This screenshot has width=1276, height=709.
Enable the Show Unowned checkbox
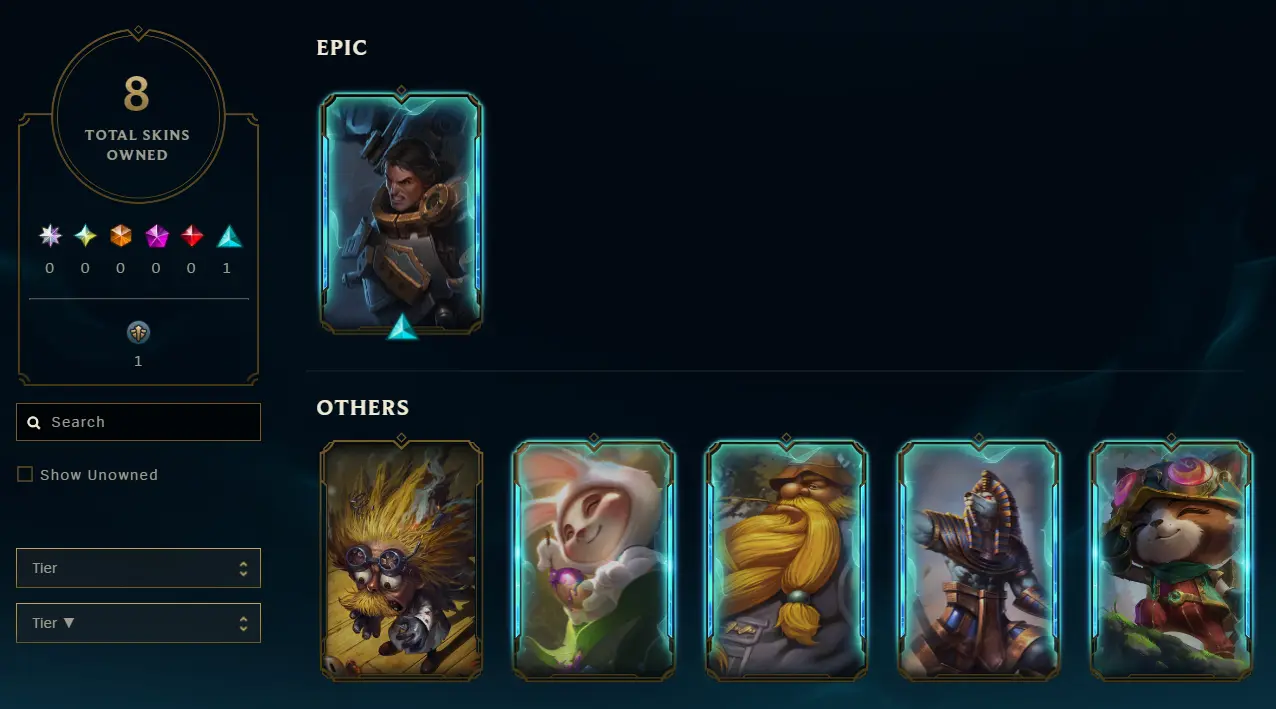(x=25, y=475)
